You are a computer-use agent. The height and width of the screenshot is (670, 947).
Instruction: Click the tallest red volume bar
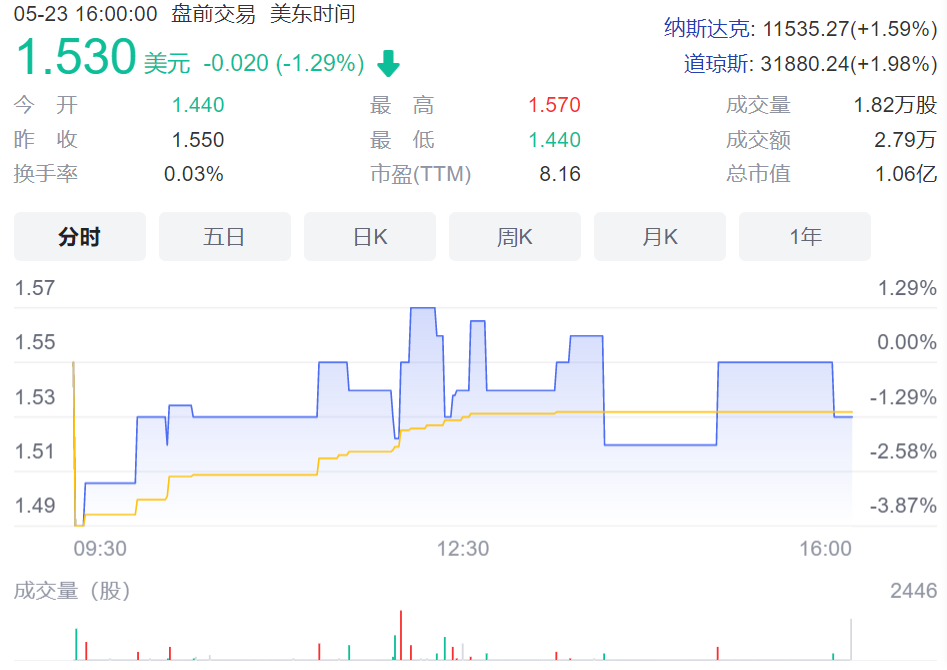[400, 635]
